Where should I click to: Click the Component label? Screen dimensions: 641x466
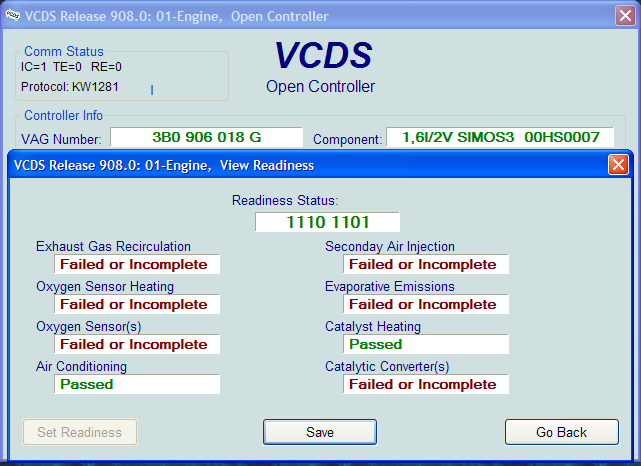(x=347, y=139)
